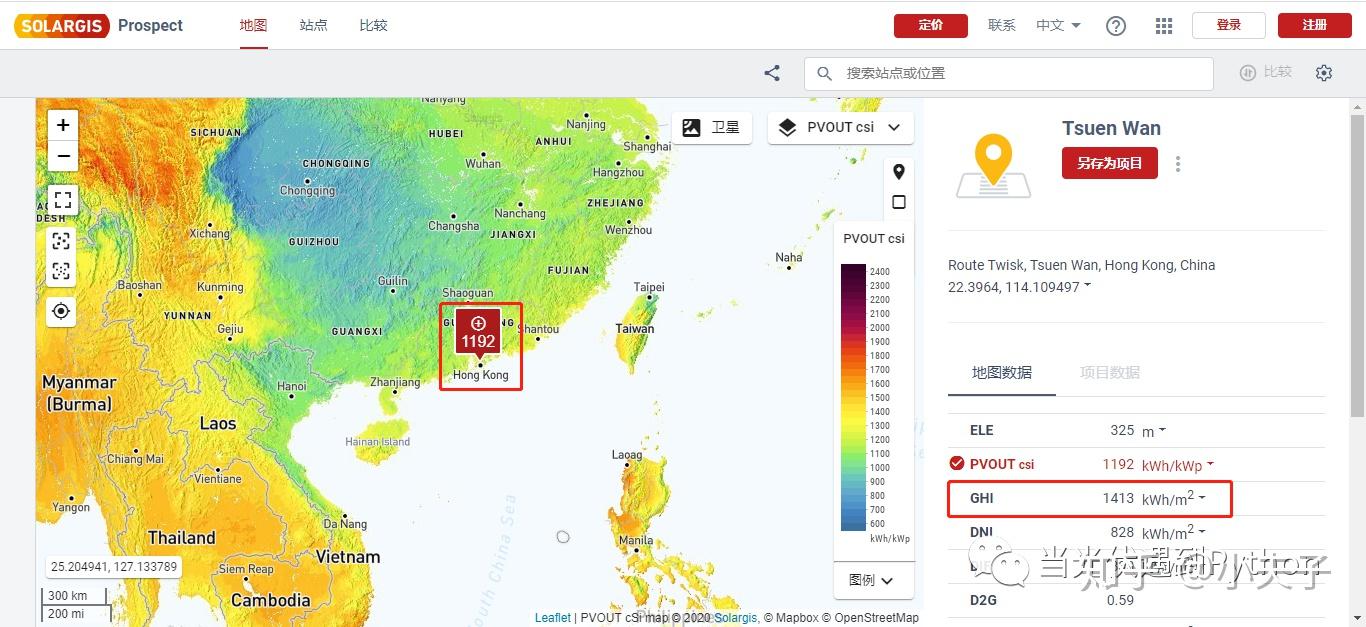Open the 站点 menu item
This screenshot has height=627, width=1366.
[313, 25]
